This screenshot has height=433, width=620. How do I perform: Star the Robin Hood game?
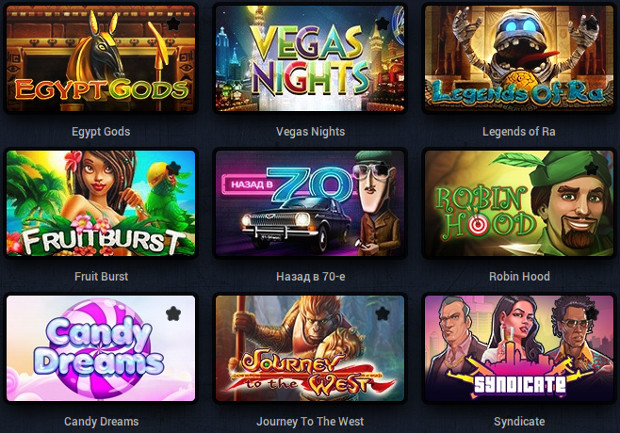pos(592,168)
